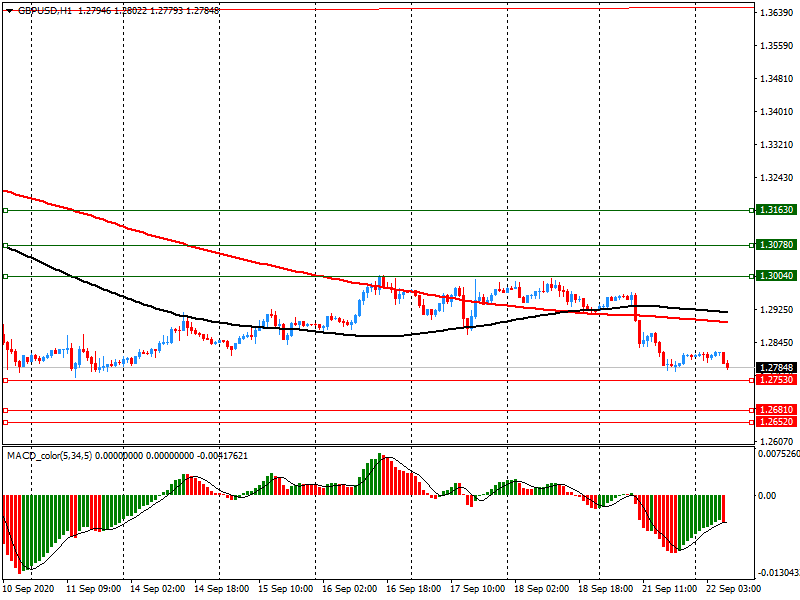The height and width of the screenshot is (600, 800).
Task: Click the 16 Sep 02:00 time axis label
Action: click(349, 589)
